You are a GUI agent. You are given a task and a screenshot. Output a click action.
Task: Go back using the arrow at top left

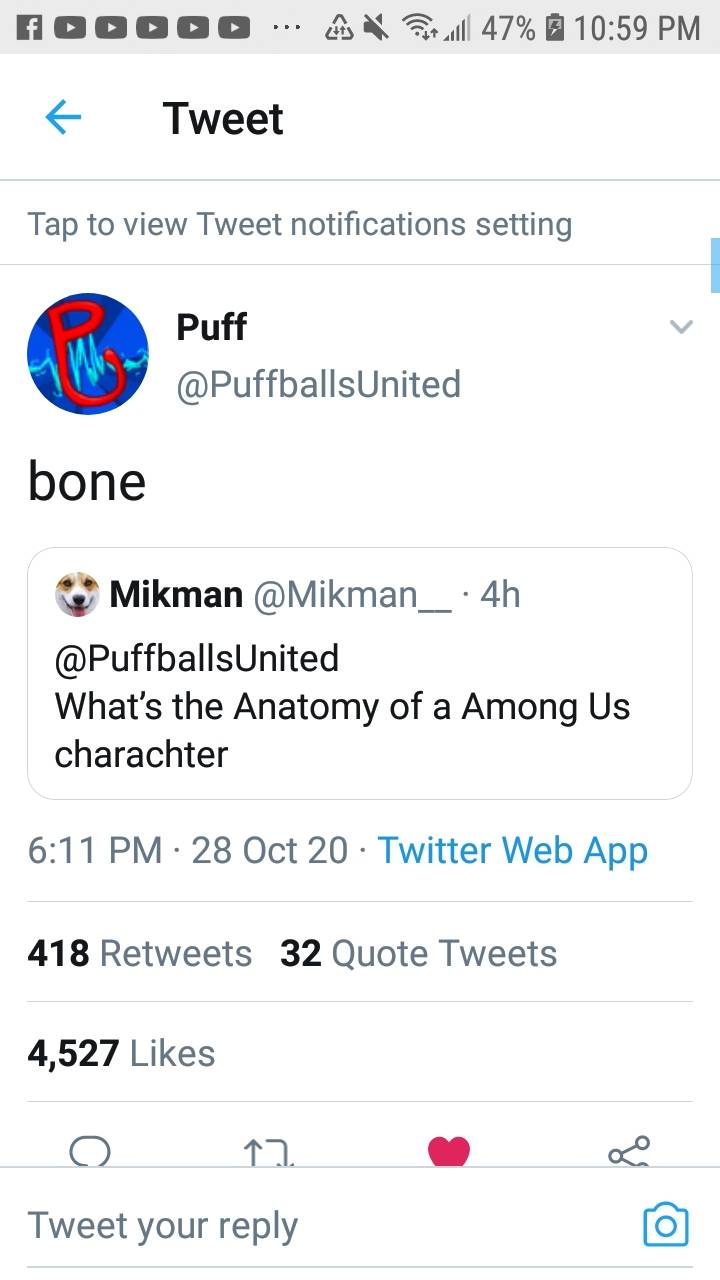pos(63,117)
